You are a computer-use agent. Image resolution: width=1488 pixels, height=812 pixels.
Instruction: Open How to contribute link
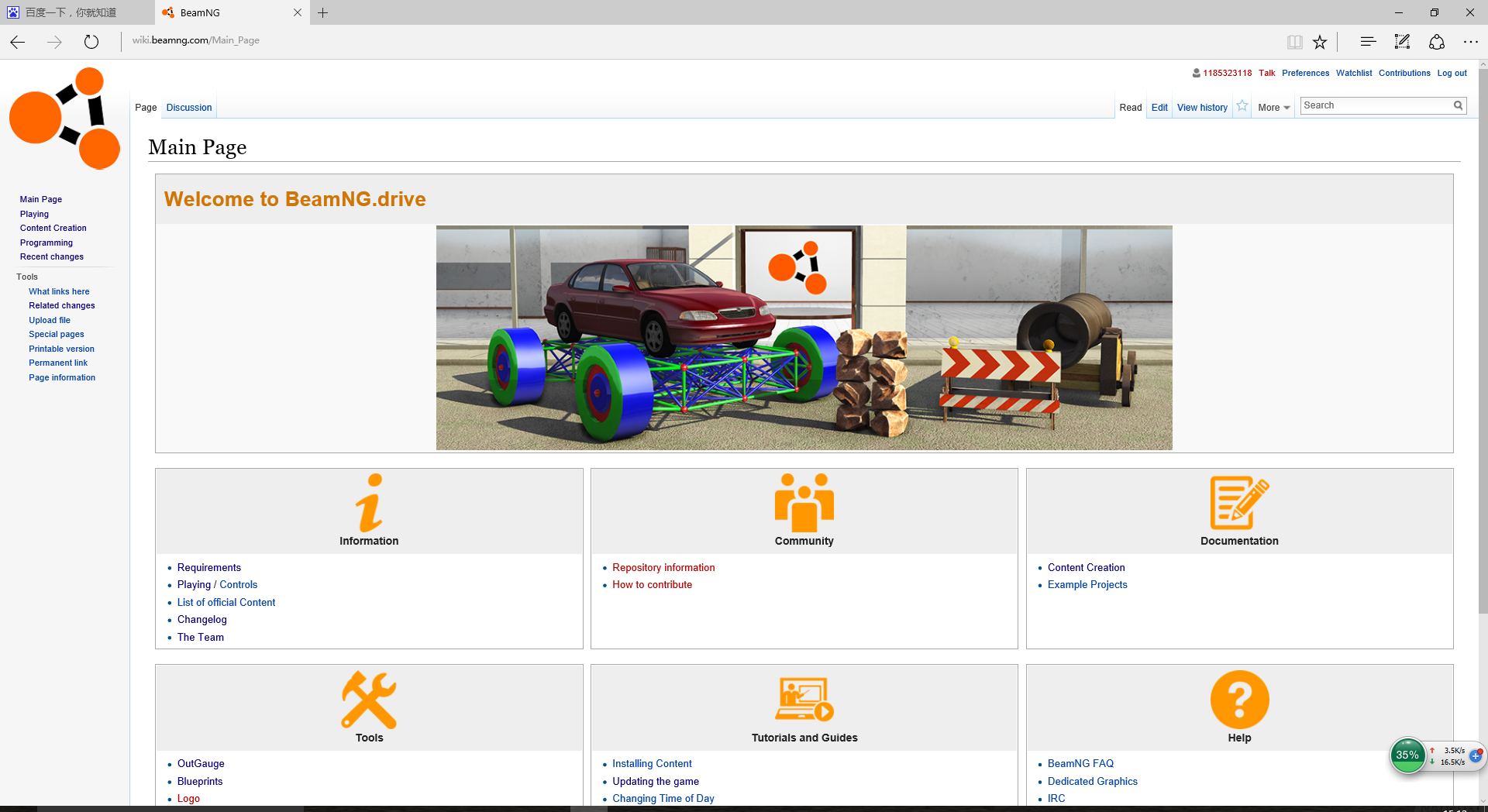pyautogui.click(x=653, y=584)
